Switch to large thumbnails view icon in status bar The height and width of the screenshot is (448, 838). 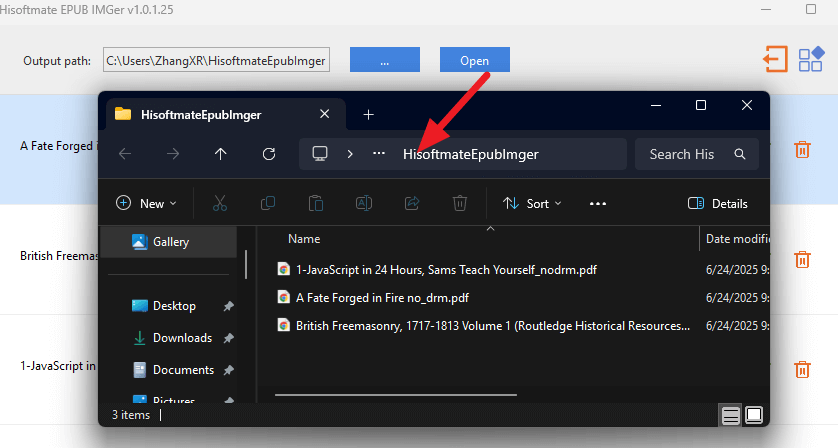click(754, 415)
